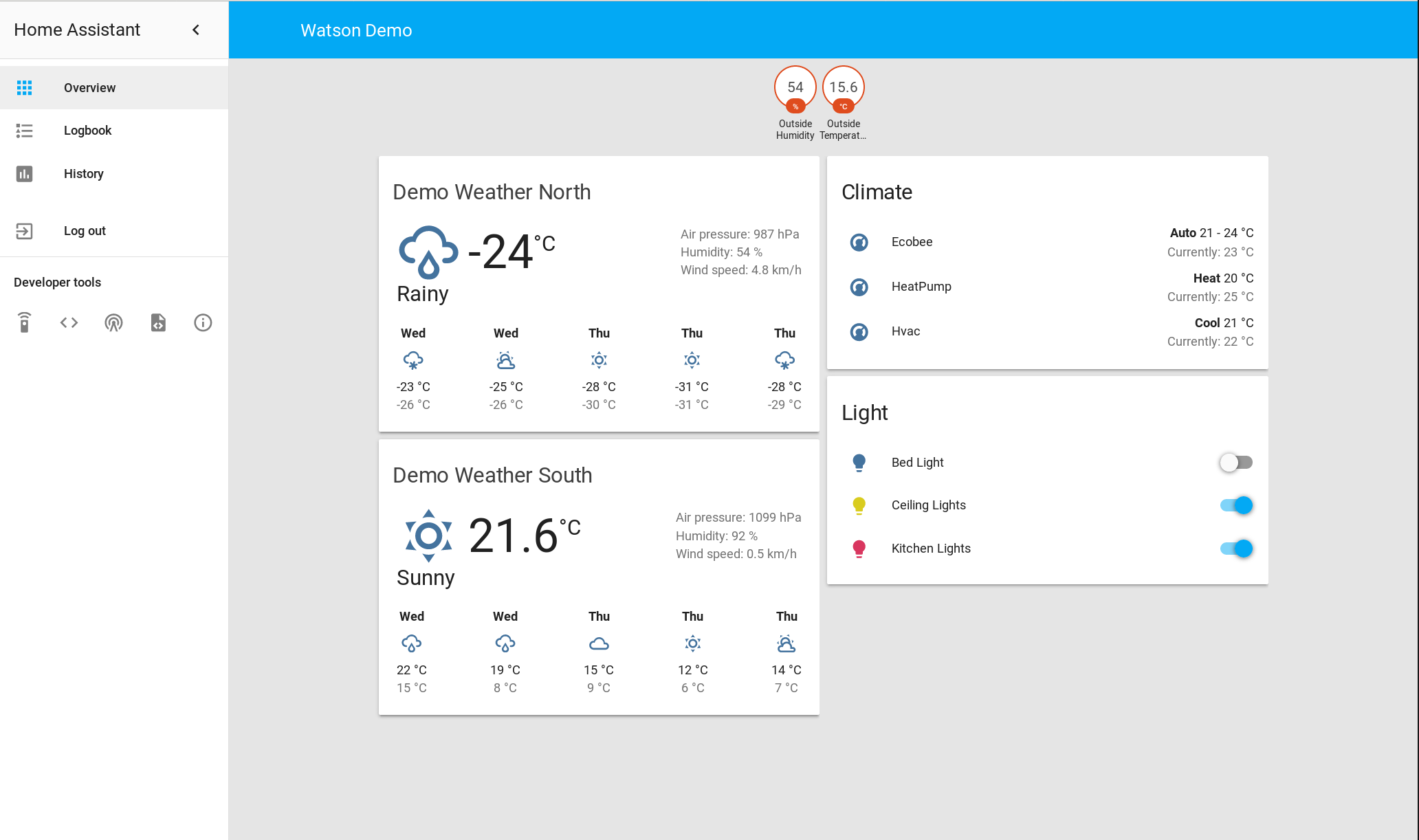Screen dimensions: 1419x840
Task: Open the Outside Temperature 15.6 badge
Action: [843, 88]
